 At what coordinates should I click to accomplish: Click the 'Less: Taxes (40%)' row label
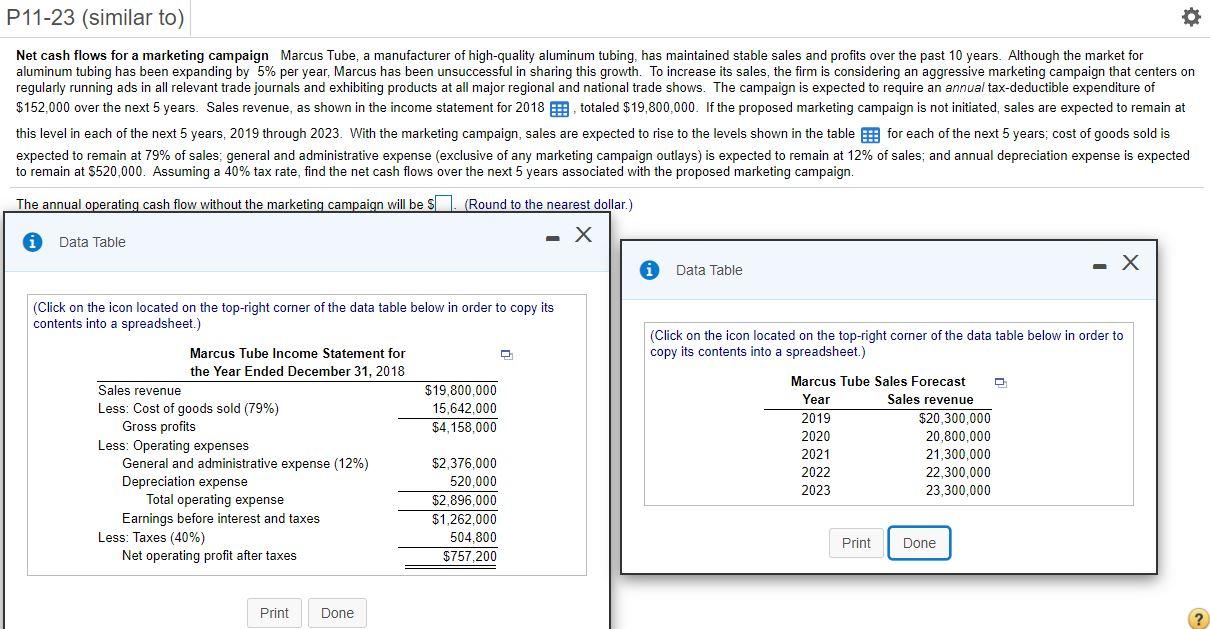[x=151, y=538]
